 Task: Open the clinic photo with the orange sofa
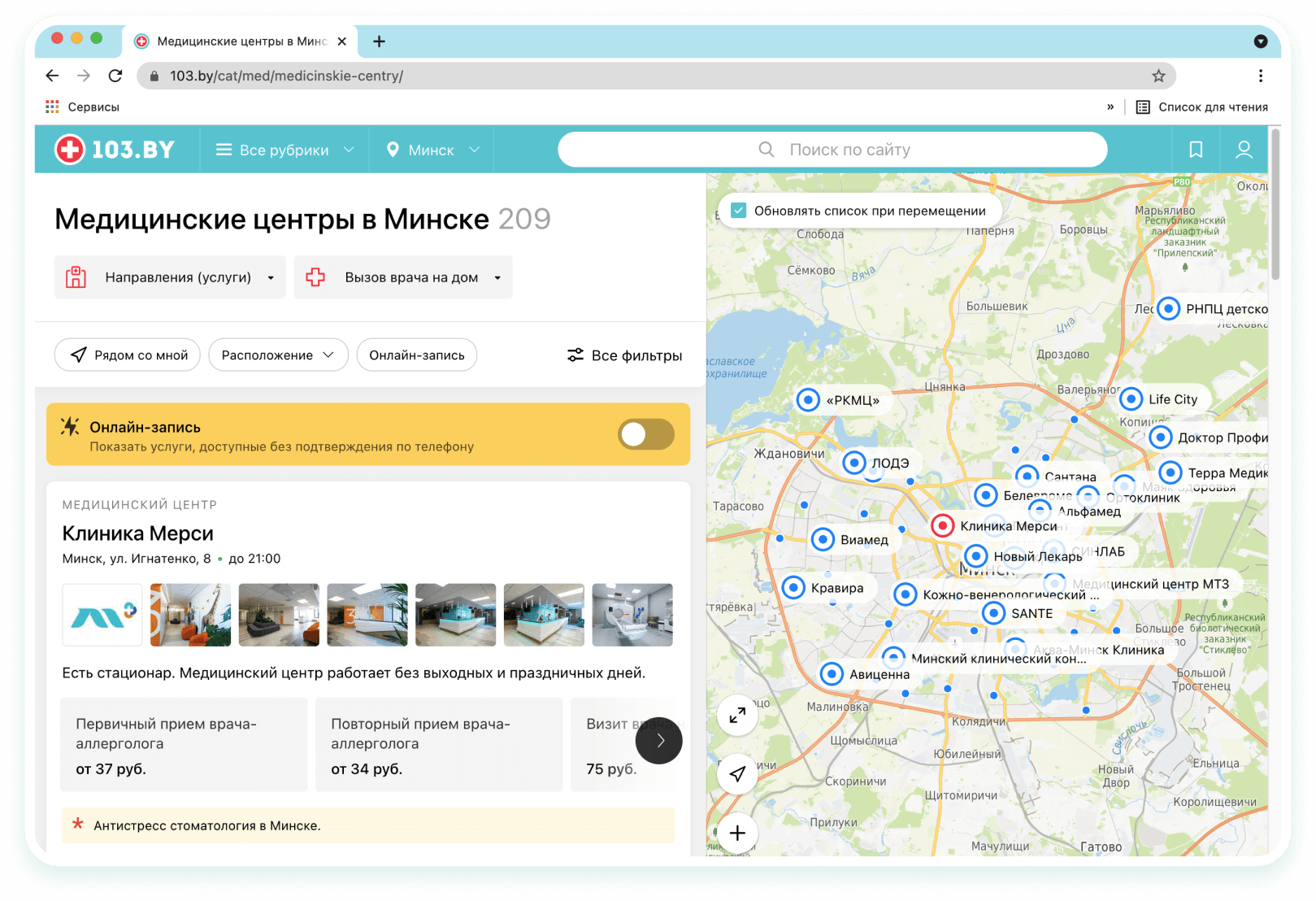pyautogui.click(x=190, y=615)
